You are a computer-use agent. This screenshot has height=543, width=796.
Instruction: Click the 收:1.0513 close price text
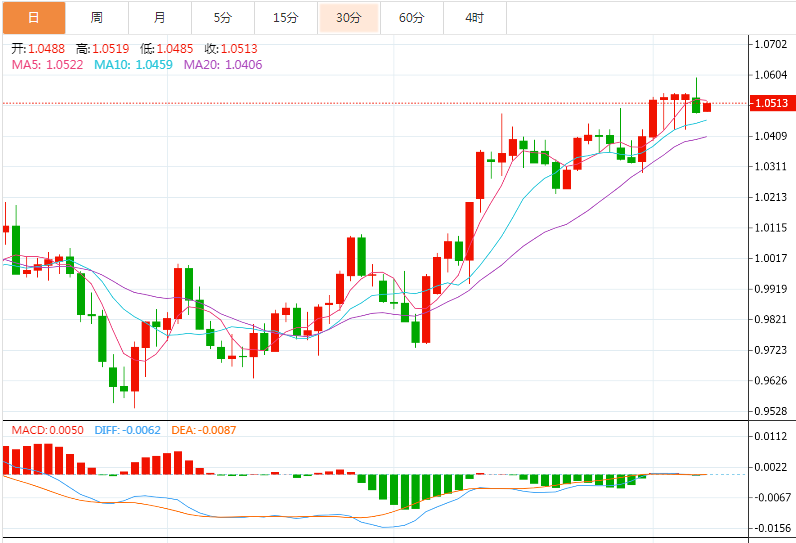click(x=231, y=49)
